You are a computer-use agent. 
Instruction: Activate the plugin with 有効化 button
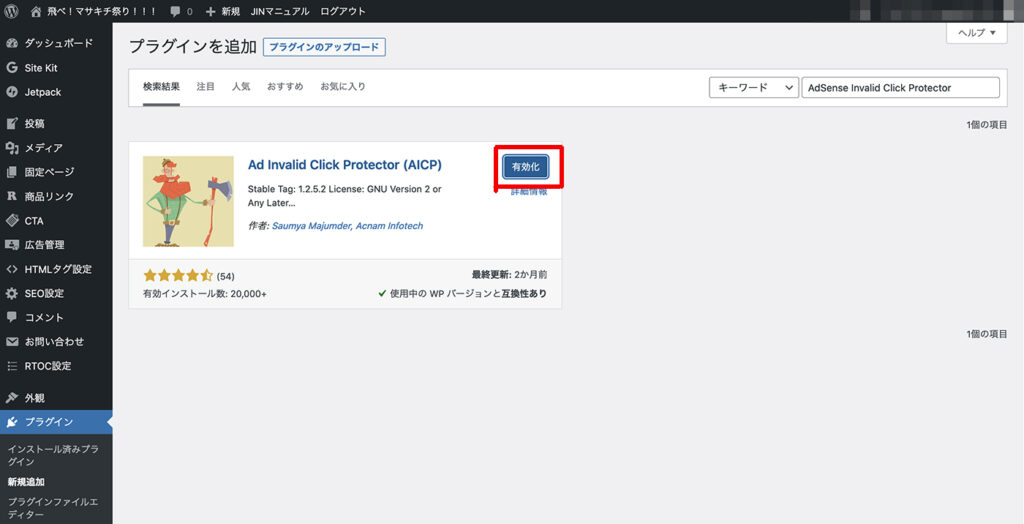point(526,167)
